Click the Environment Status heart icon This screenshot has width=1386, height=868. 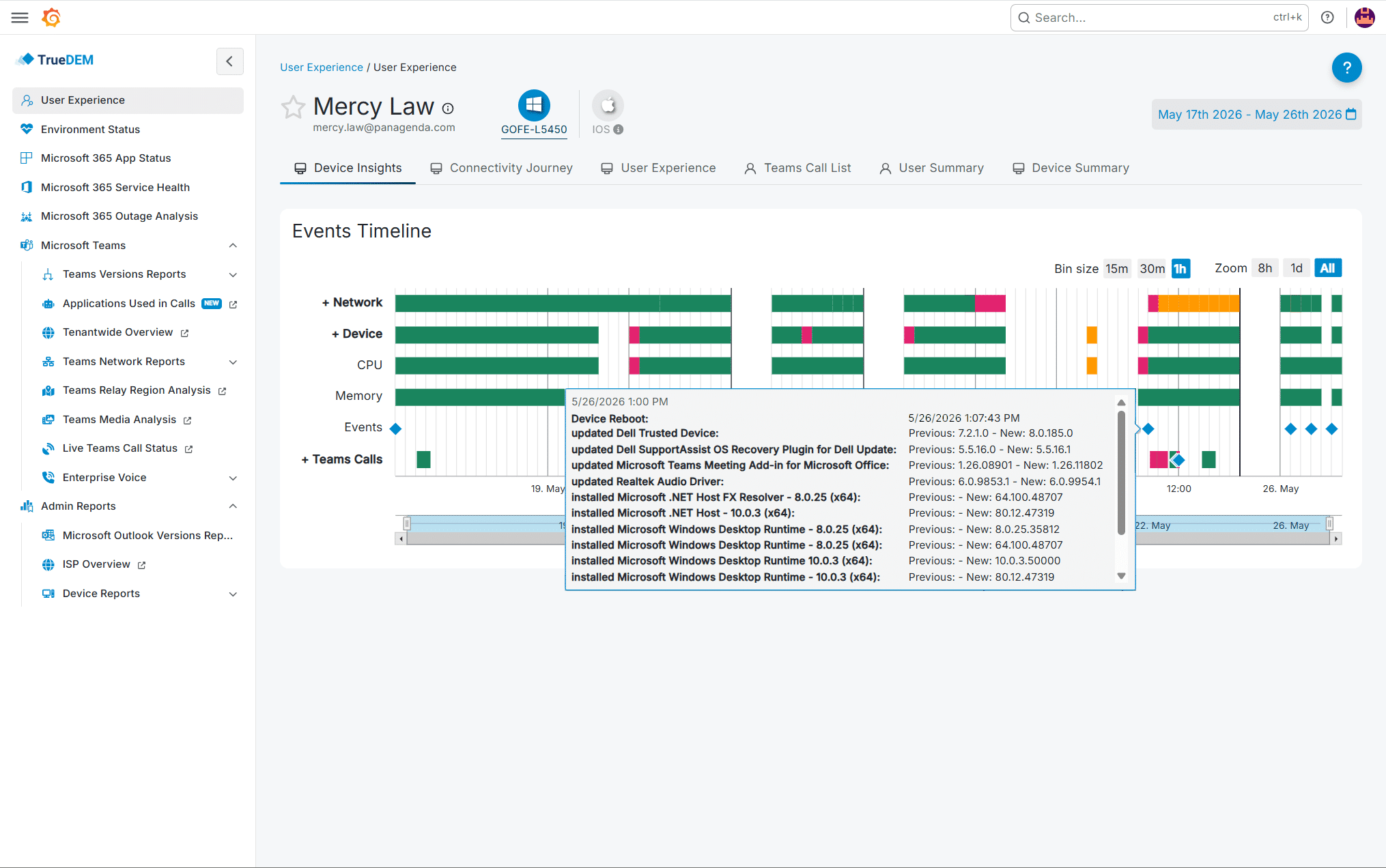click(27, 129)
